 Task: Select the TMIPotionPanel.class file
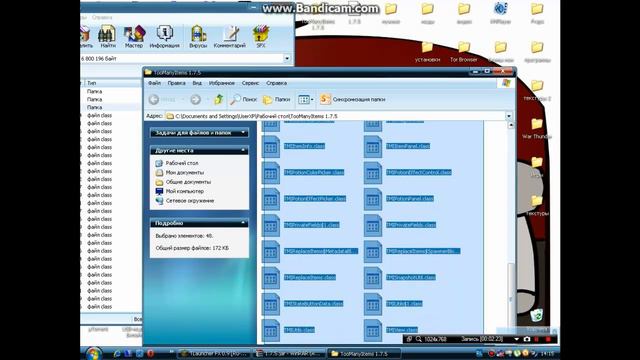[410, 198]
